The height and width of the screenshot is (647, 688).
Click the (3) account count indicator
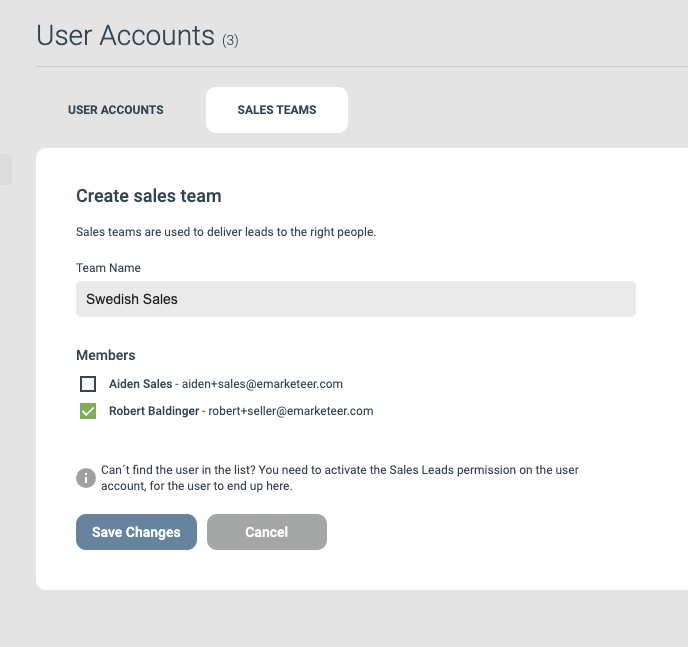pos(230,41)
